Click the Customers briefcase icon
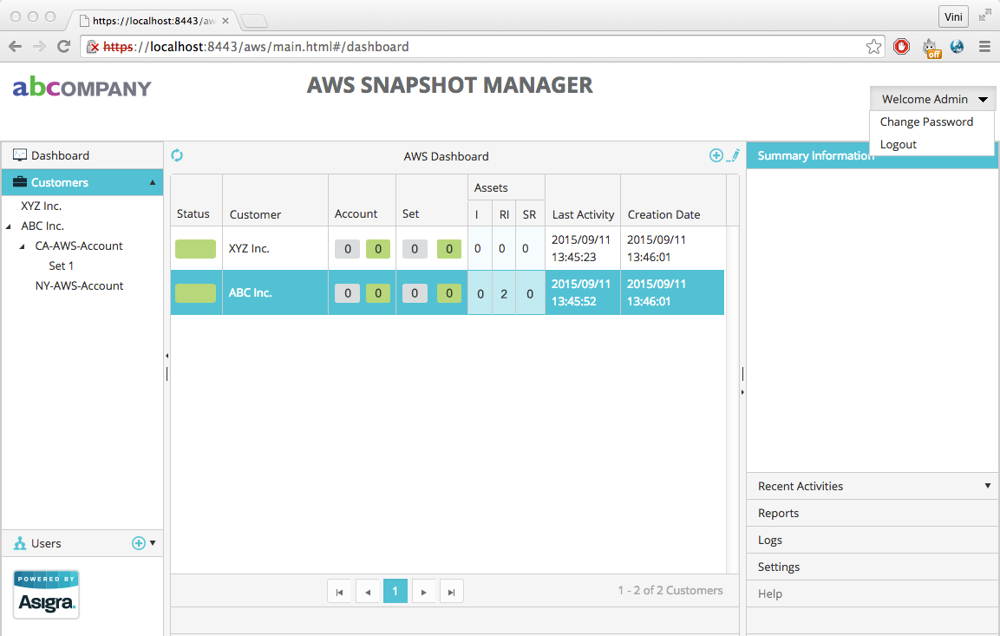 [x=19, y=182]
